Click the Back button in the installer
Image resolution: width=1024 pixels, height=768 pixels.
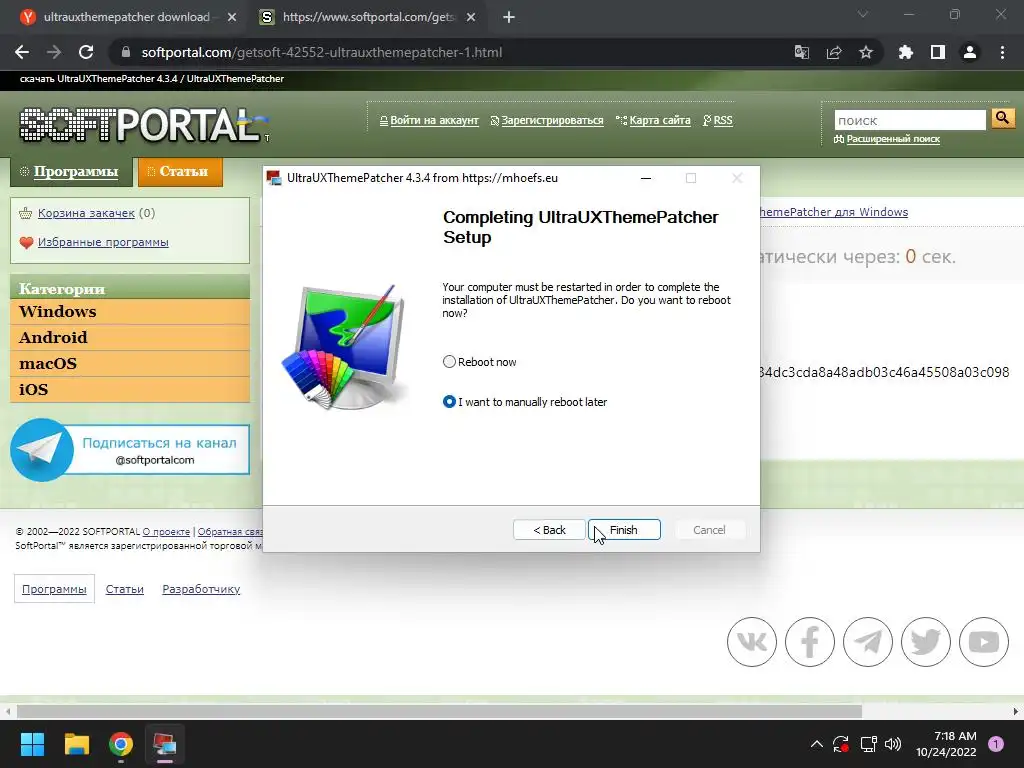(549, 530)
